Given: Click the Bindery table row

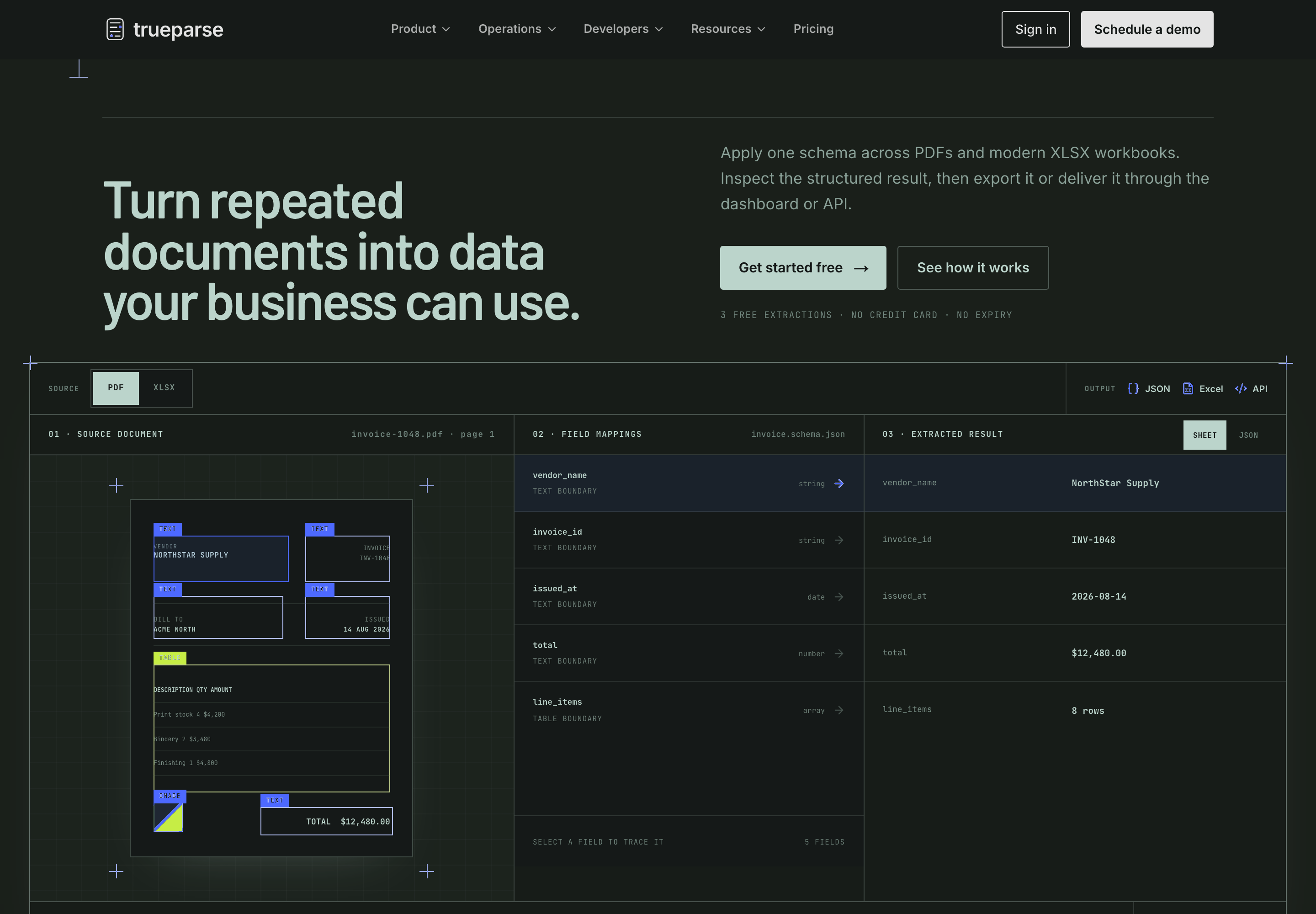Looking at the screenshot, I should click(x=271, y=739).
